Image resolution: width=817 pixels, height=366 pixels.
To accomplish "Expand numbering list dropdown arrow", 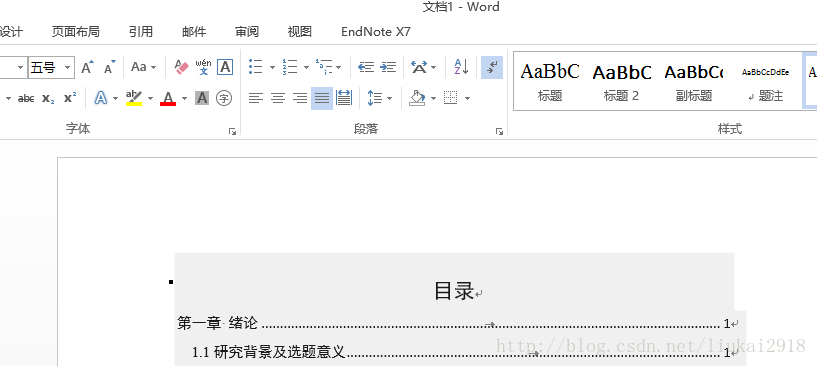I will pyautogui.click(x=306, y=67).
